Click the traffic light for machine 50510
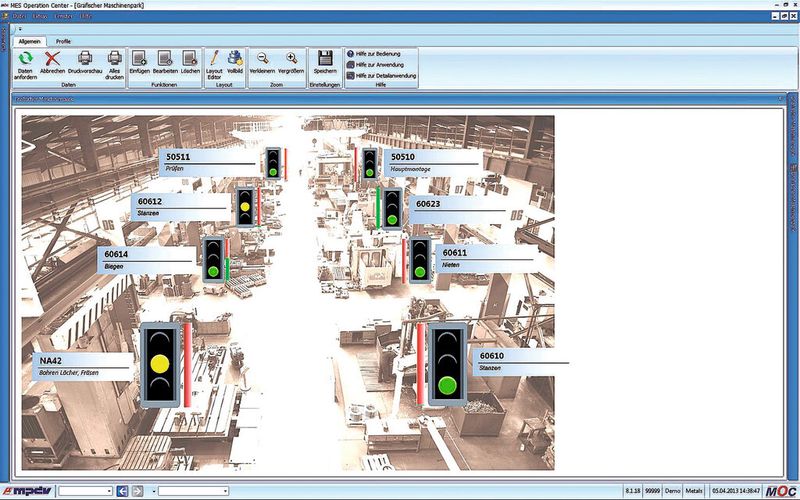 pos(369,164)
